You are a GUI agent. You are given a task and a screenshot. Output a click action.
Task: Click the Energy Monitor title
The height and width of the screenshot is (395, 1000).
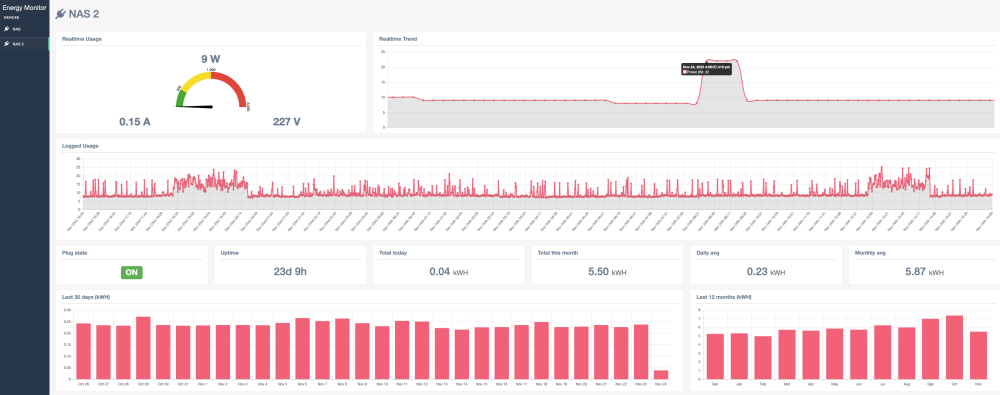click(x=24, y=8)
